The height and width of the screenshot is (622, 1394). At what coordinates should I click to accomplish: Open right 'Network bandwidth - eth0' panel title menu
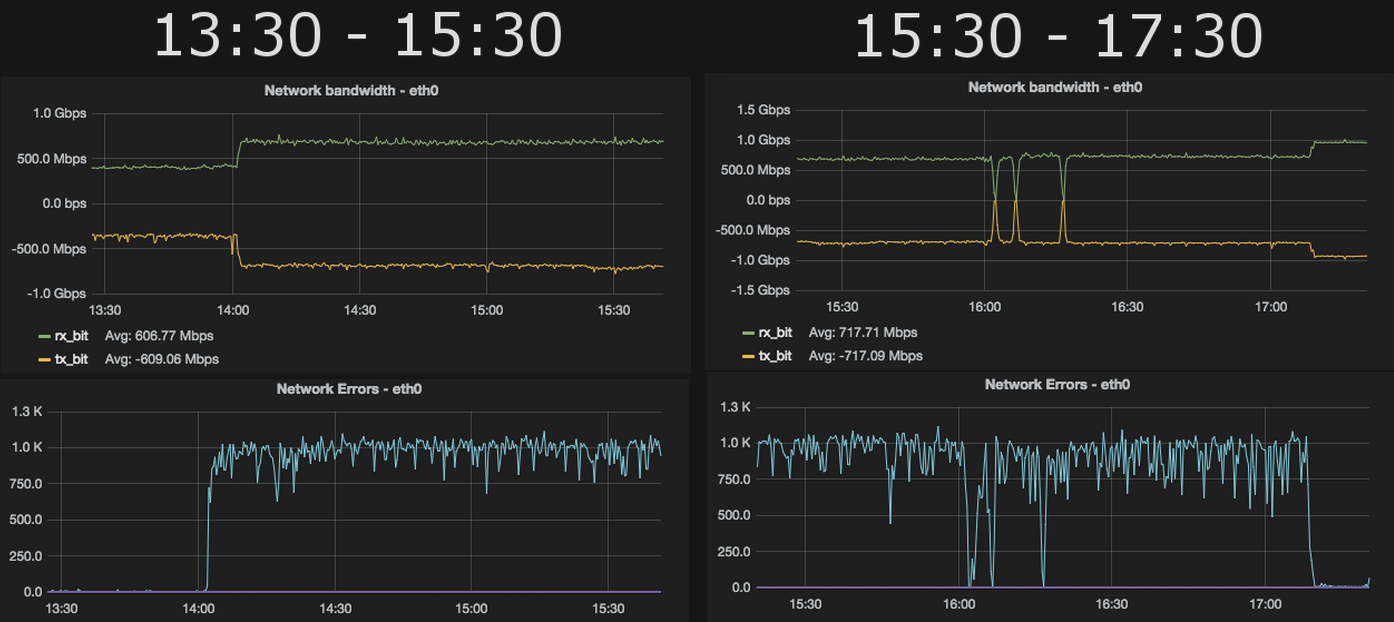(x=1055, y=87)
